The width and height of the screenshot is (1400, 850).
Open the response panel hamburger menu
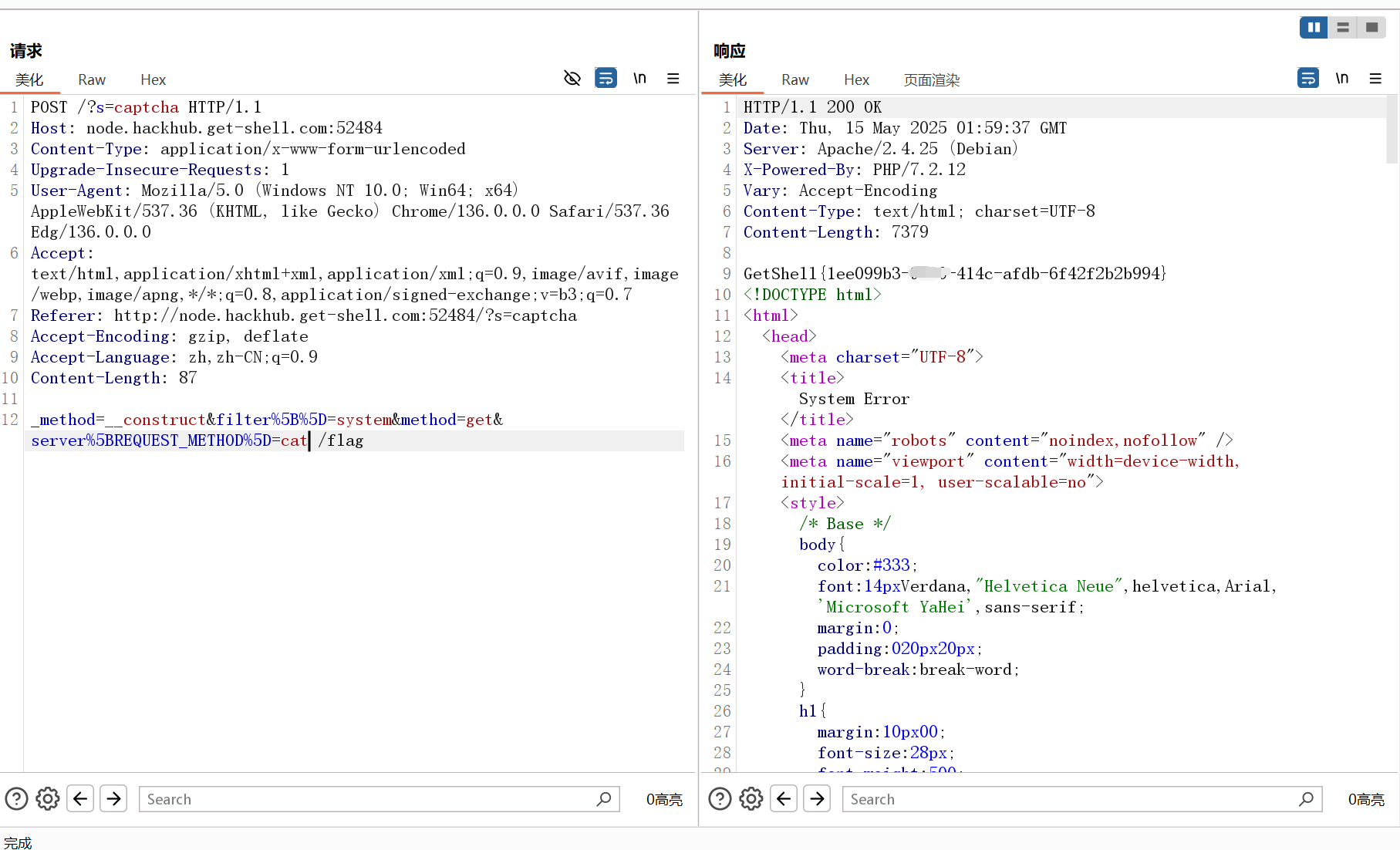pos(1375,78)
